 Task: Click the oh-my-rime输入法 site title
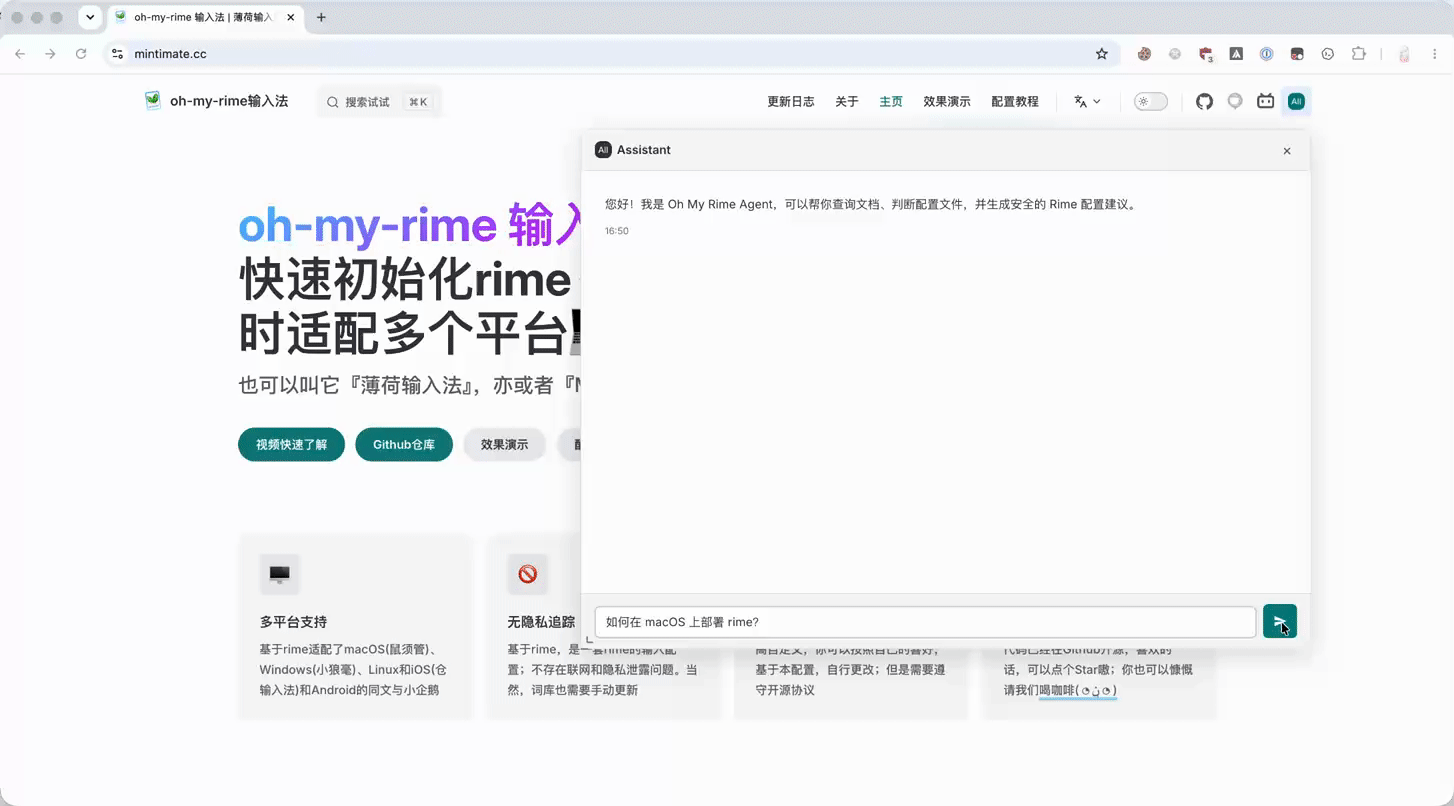[229, 101]
